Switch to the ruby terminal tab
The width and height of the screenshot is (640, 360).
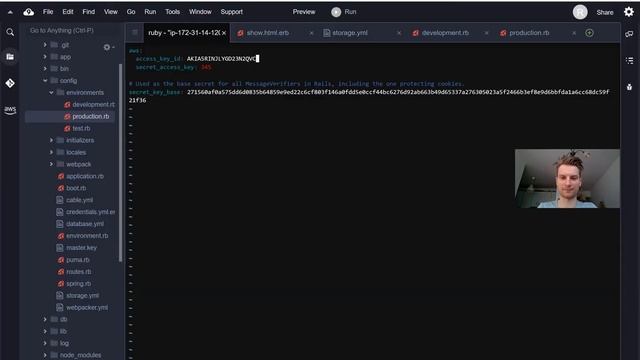click(184, 33)
